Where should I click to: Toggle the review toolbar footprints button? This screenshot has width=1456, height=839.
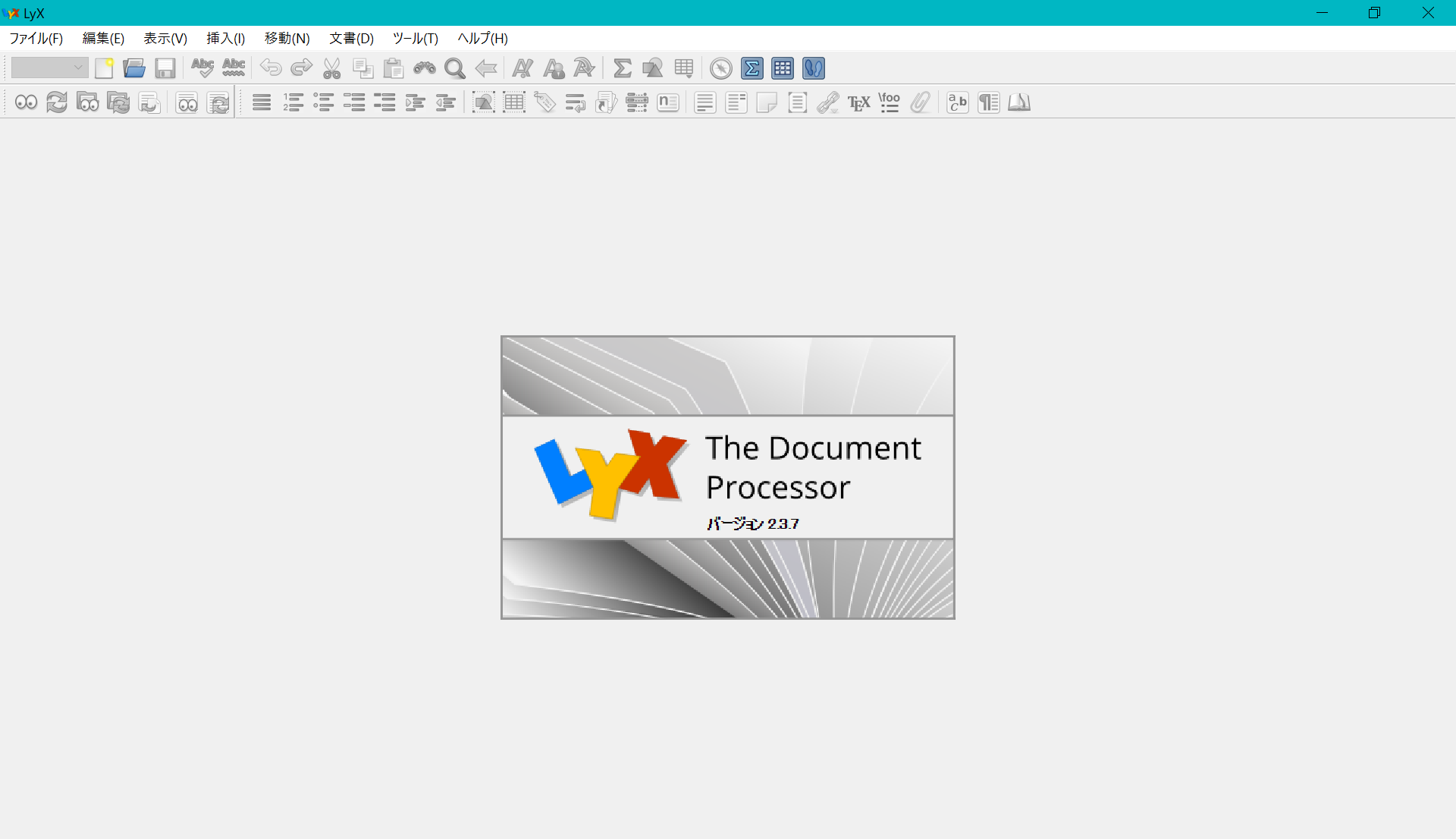coord(813,68)
